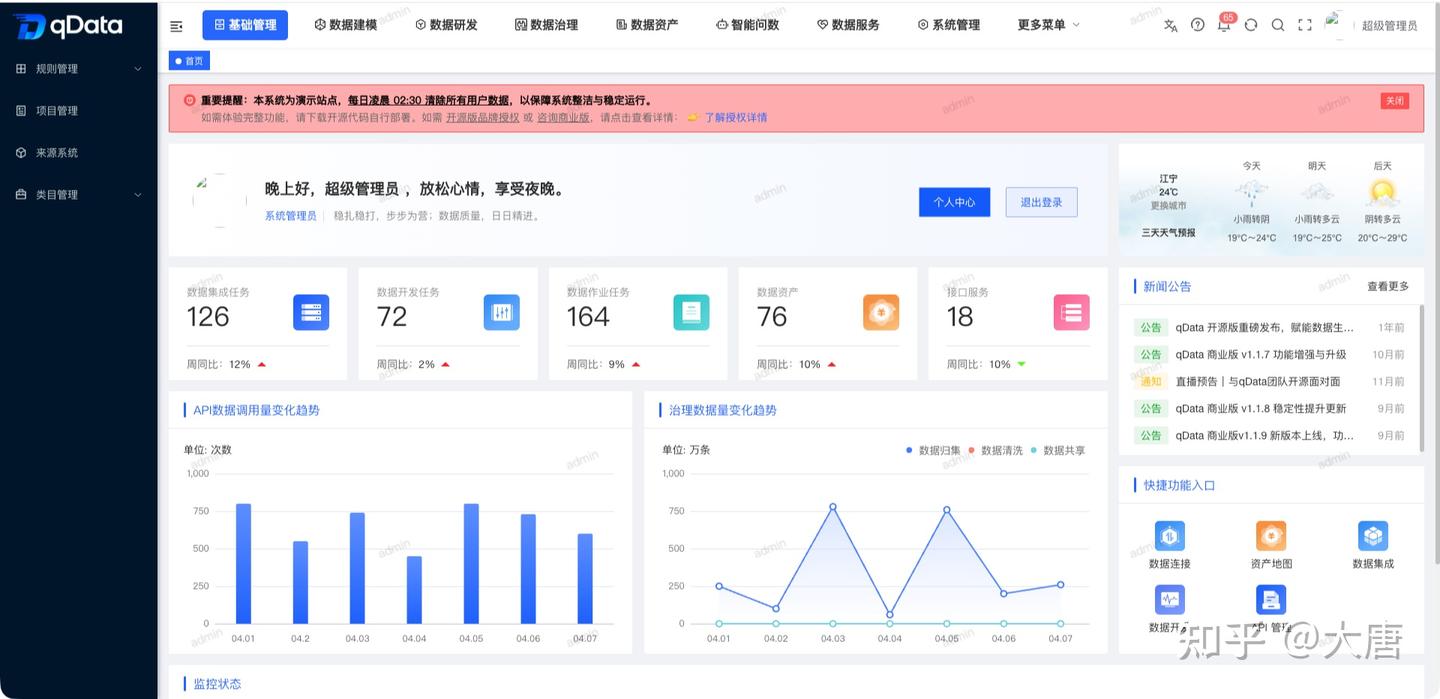Expand 类目管理 sidebar menu
Screen dimensions: 1440x699
point(79,195)
